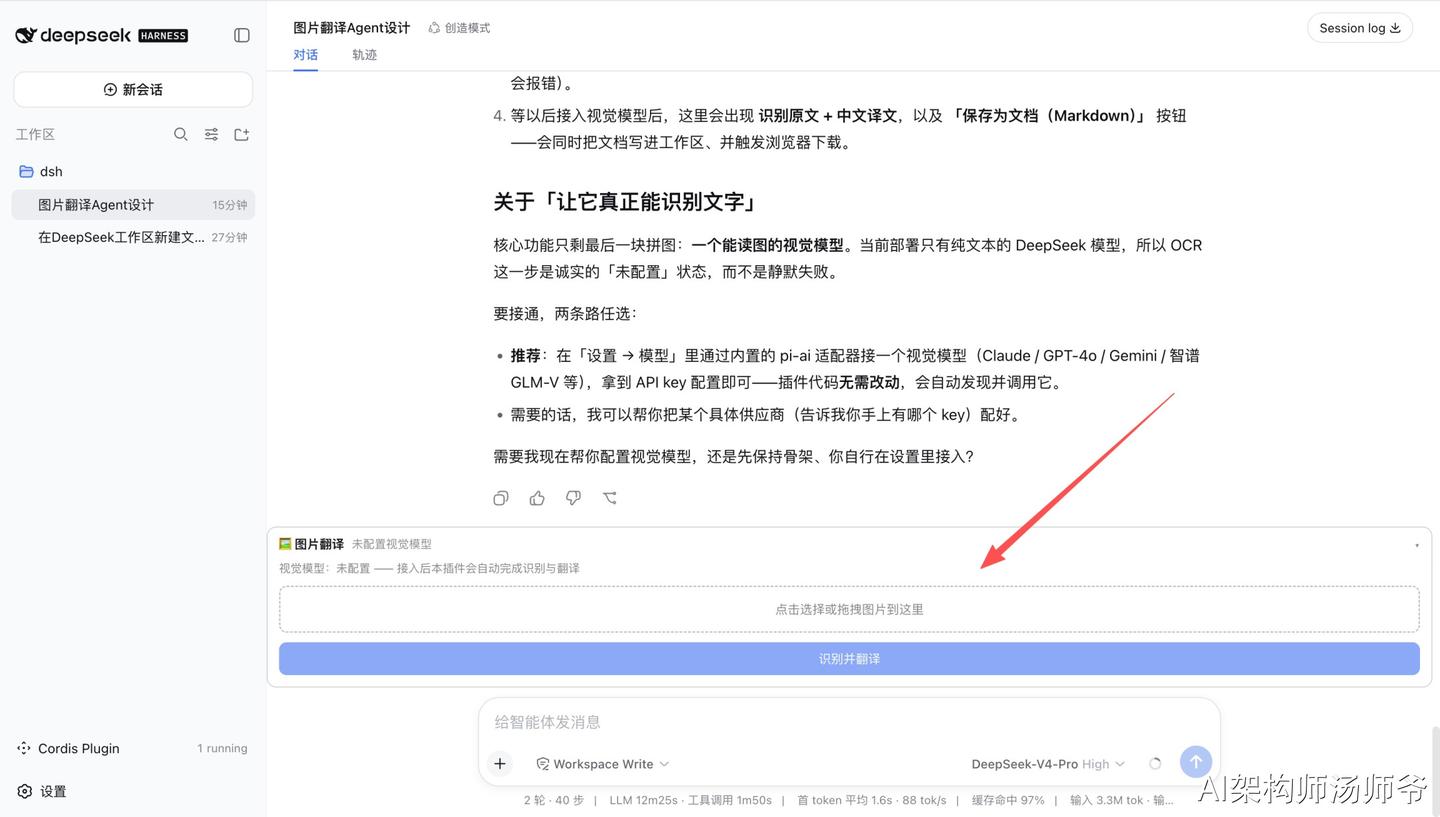Focus the 给智能体发消息 message input
This screenshot has width=1440, height=817.
(x=849, y=722)
